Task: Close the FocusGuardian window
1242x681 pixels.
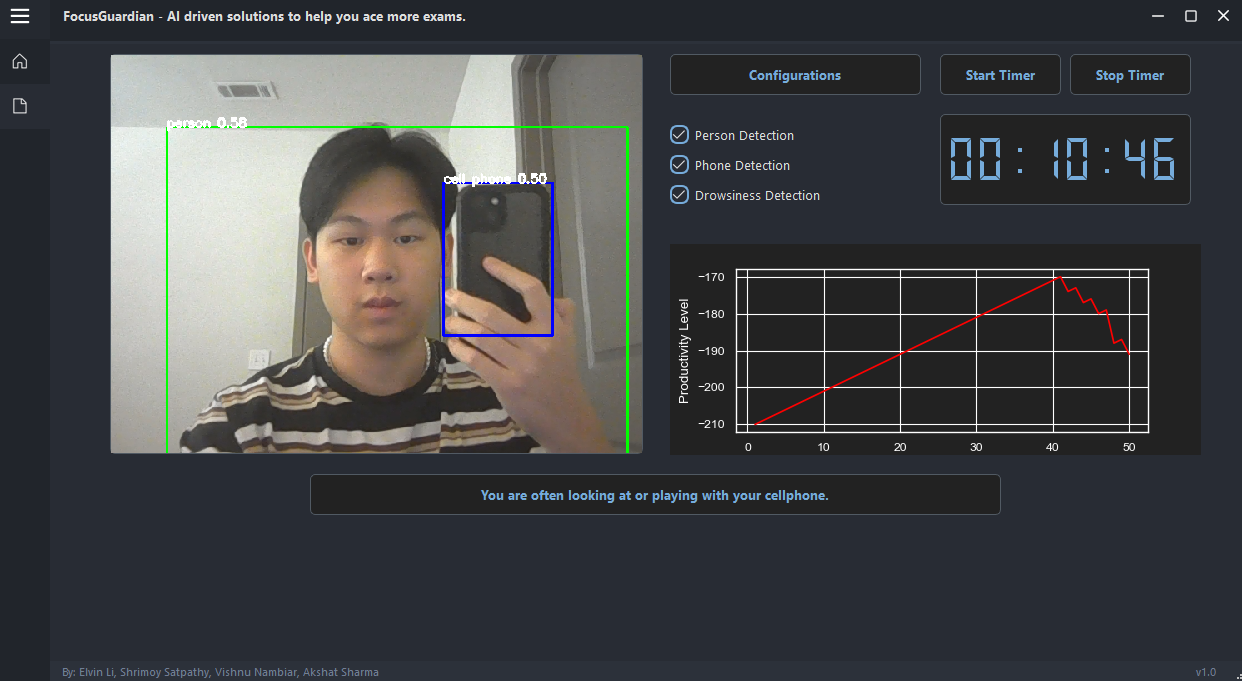Action: pyautogui.click(x=1223, y=16)
